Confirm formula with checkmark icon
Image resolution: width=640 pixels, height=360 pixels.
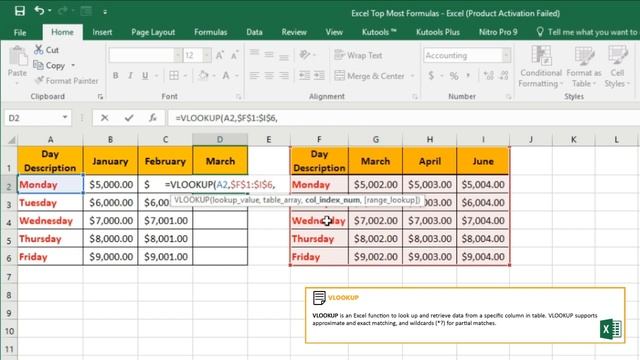point(129,118)
